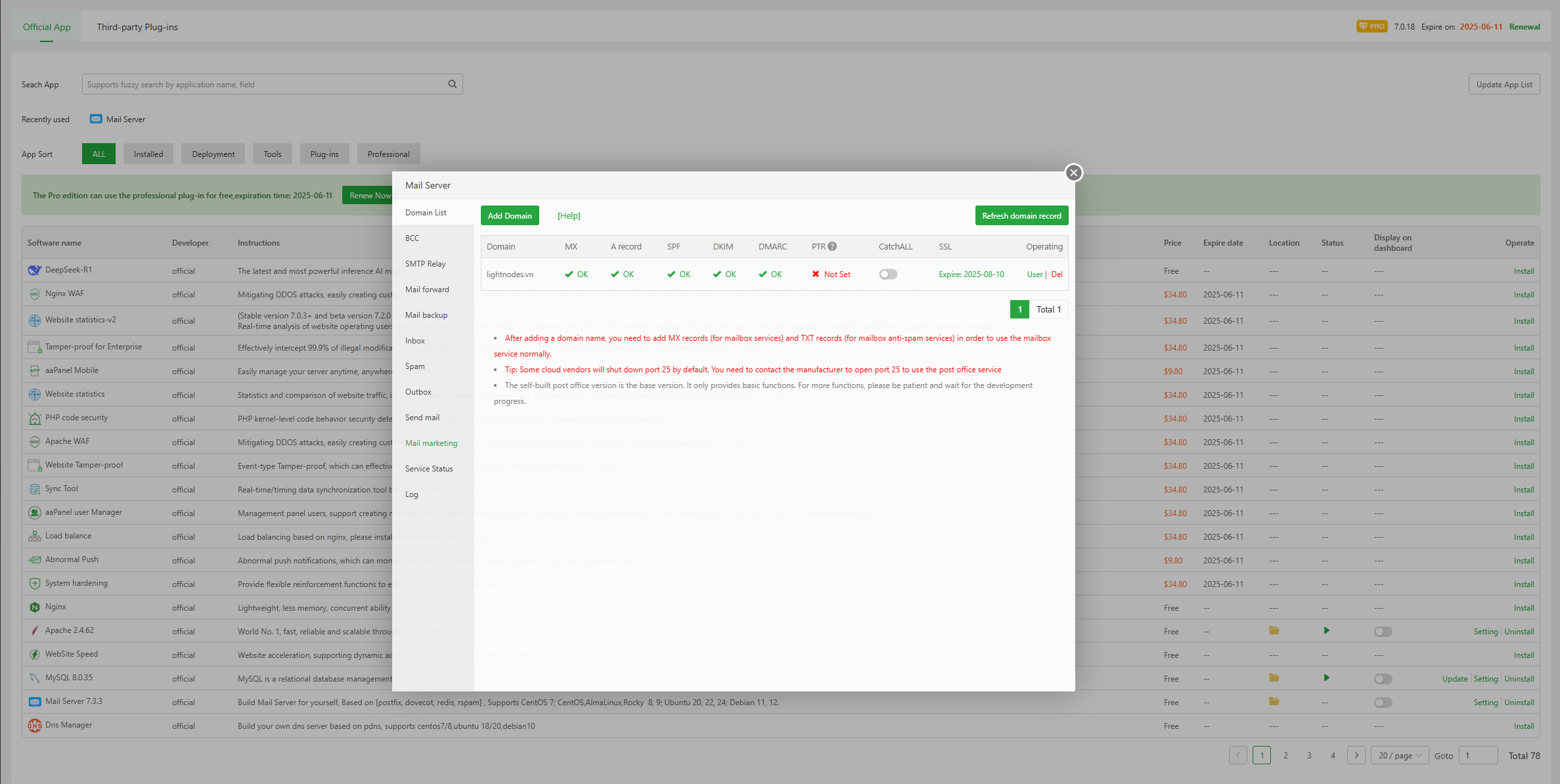Toggle CatchALL for lightnodes.vn
The width and height of the screenshot is (1560, 784).
point(888,274)
